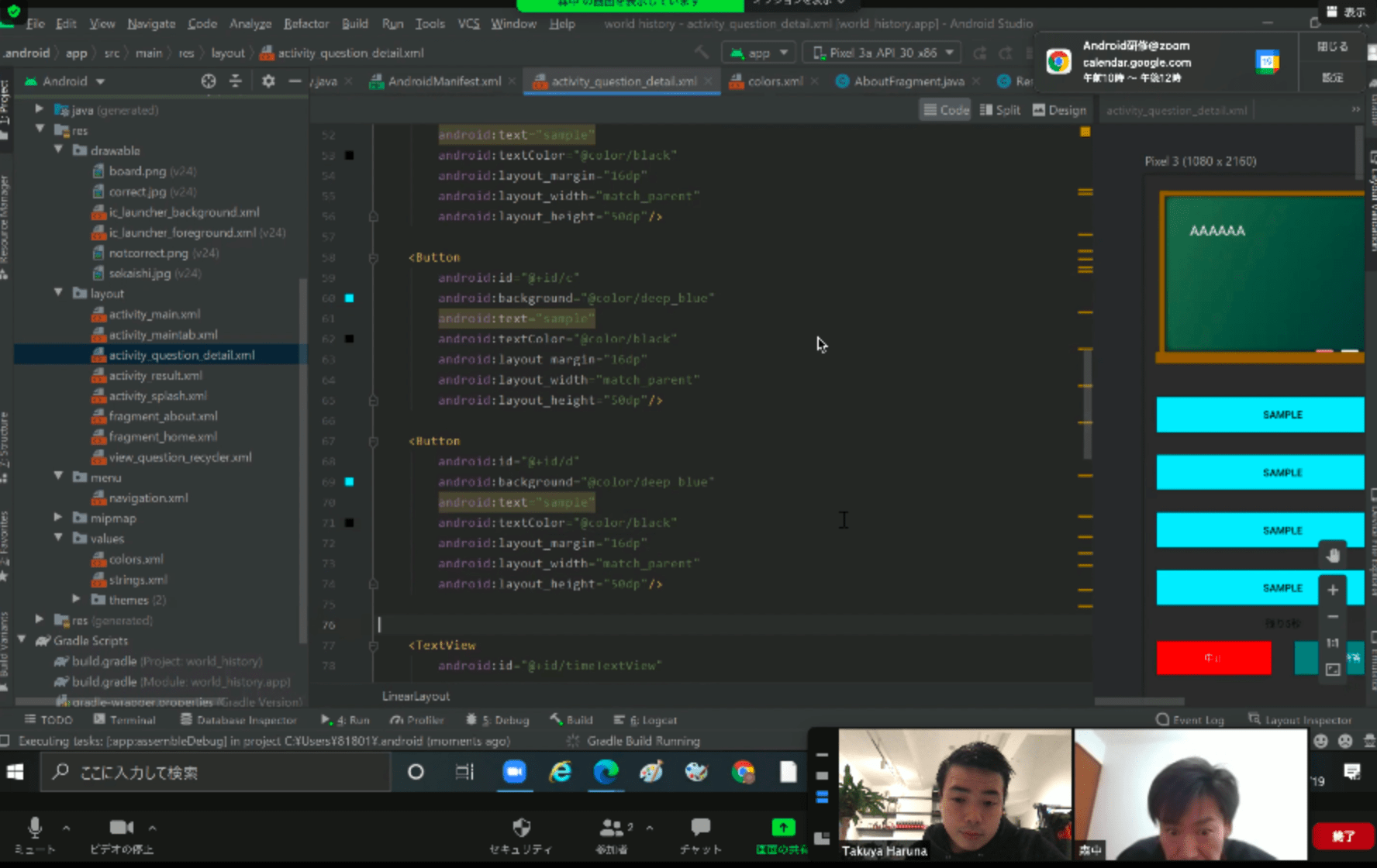Collapse the drawable folder in tree

59,150
